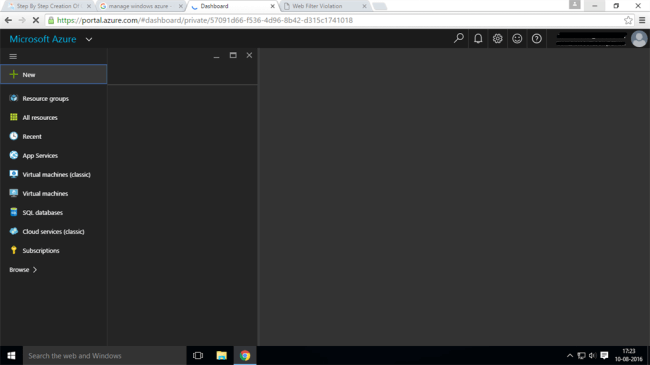650x365 pixels.
Task: Open the Chrome menu
Action: (x=642, y=20)
